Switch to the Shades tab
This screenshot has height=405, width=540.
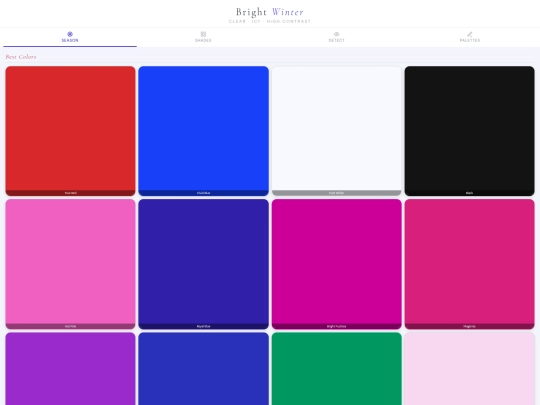tap(203, 37)
